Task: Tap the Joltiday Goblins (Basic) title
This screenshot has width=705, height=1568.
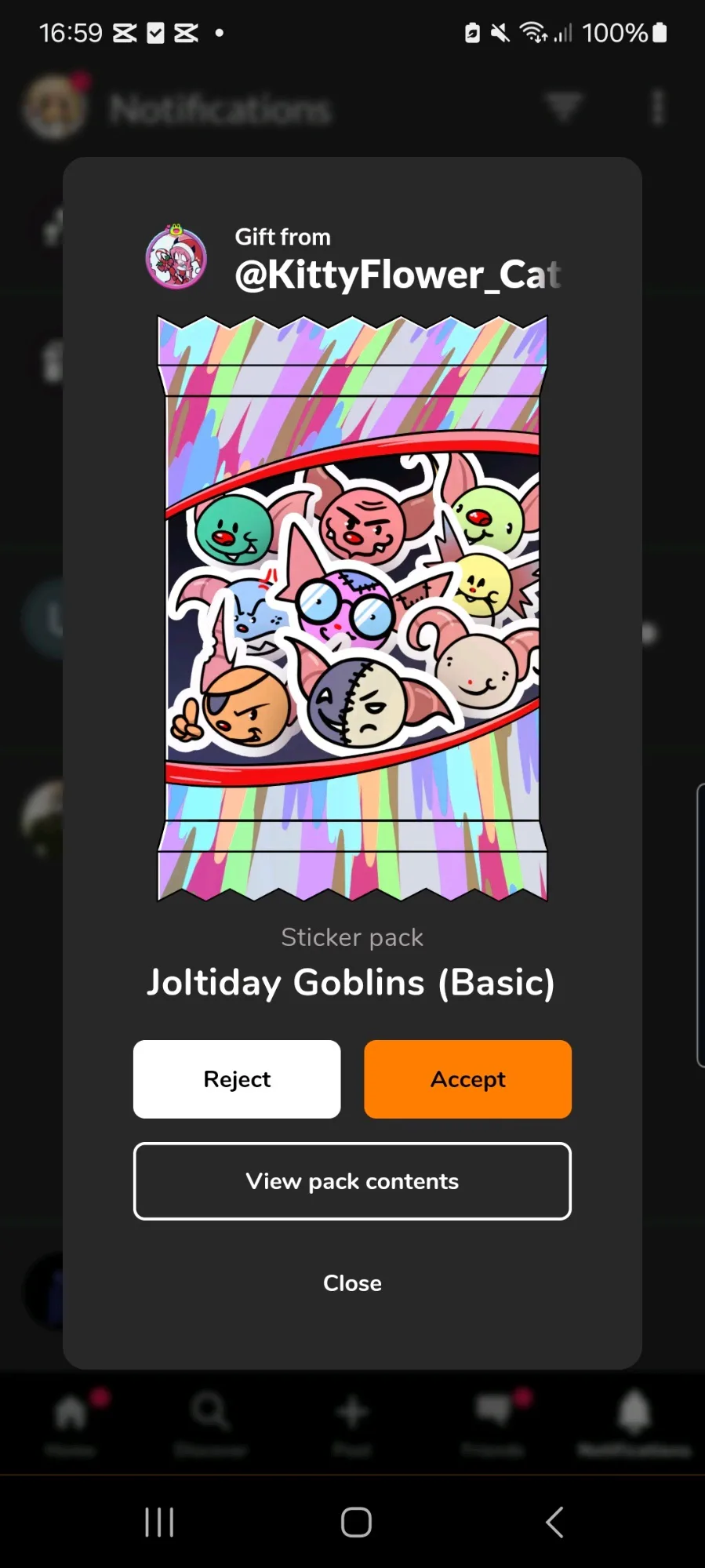Action: (x=351, y=983)
